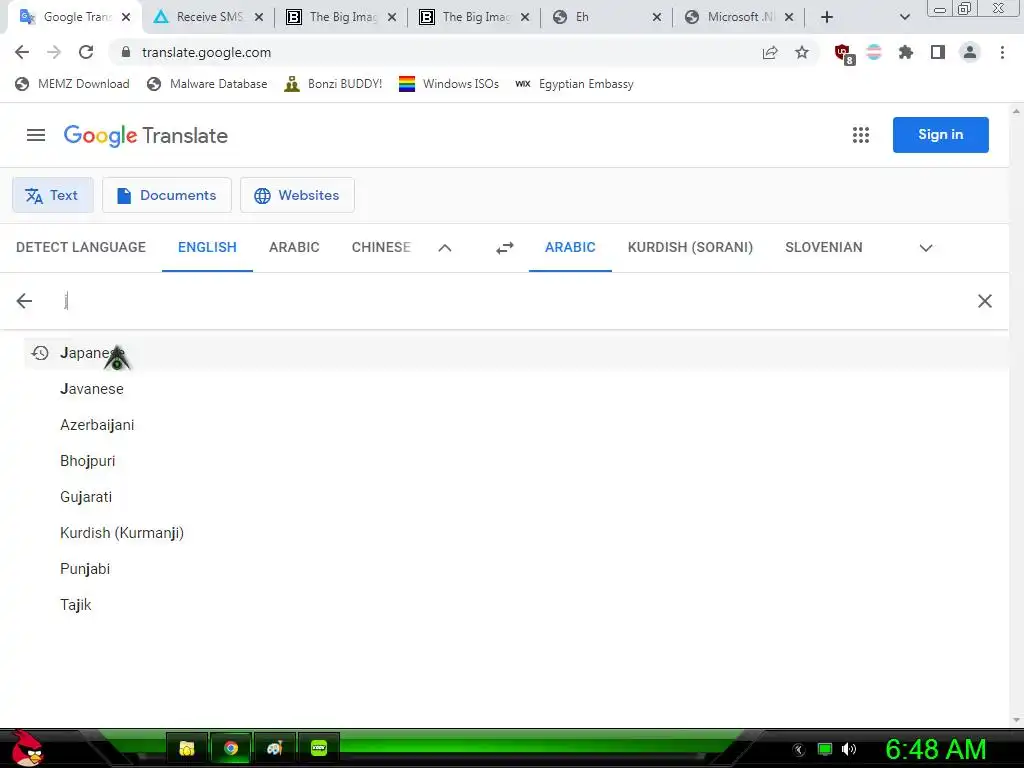Open the Extensions puzzle menu
Screen dimensions: 1024x768
pos(906,52)
